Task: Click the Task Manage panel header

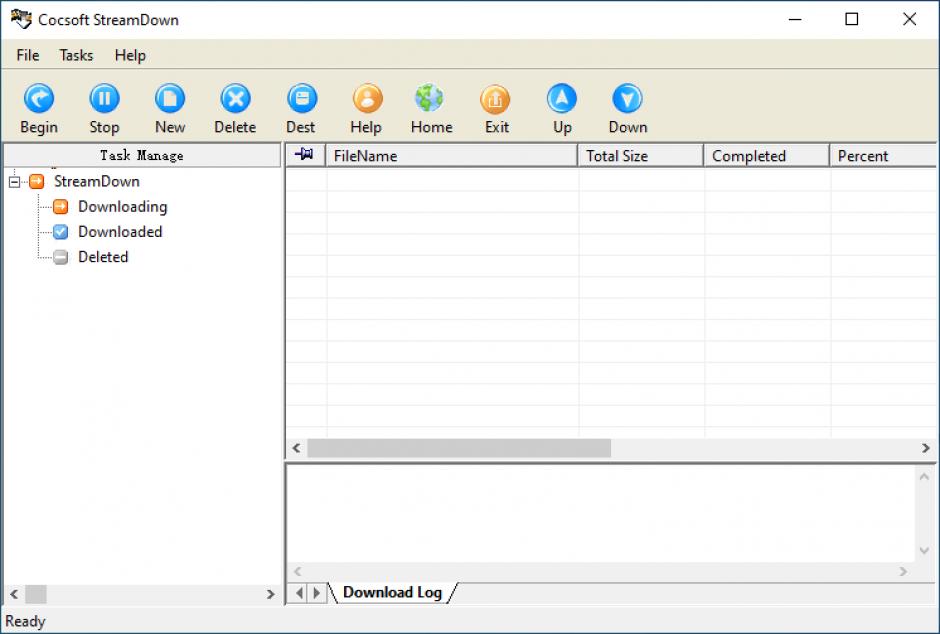Action: pyautogui.click(x=142, y=155)
